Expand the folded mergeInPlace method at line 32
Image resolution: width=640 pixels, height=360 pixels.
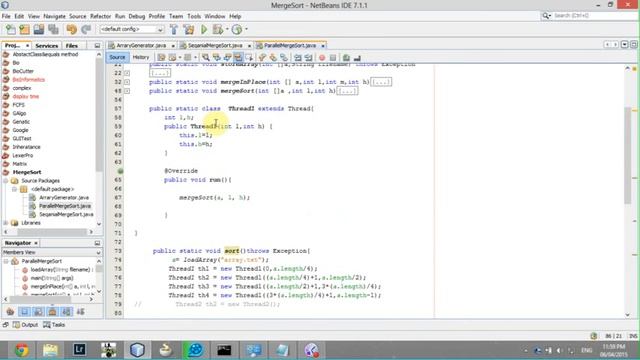127,82
